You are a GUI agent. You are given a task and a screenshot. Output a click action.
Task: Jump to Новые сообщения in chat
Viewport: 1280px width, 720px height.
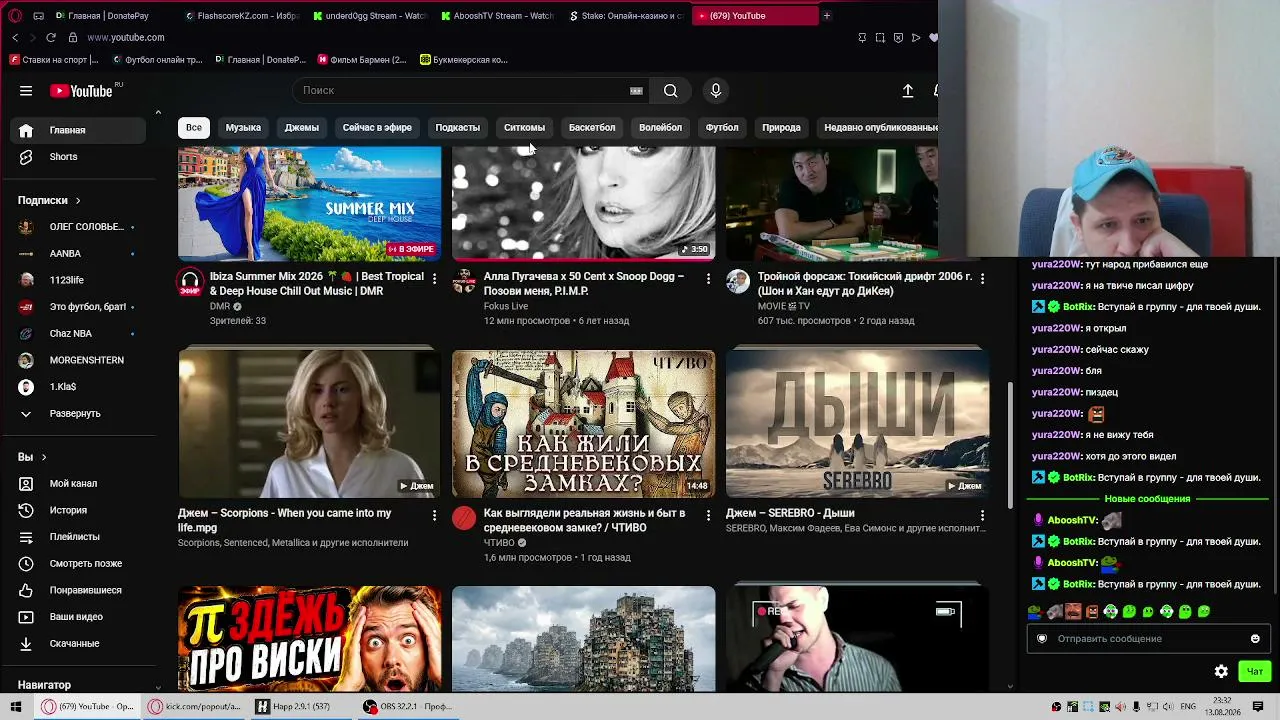(x=1147, y=499)
